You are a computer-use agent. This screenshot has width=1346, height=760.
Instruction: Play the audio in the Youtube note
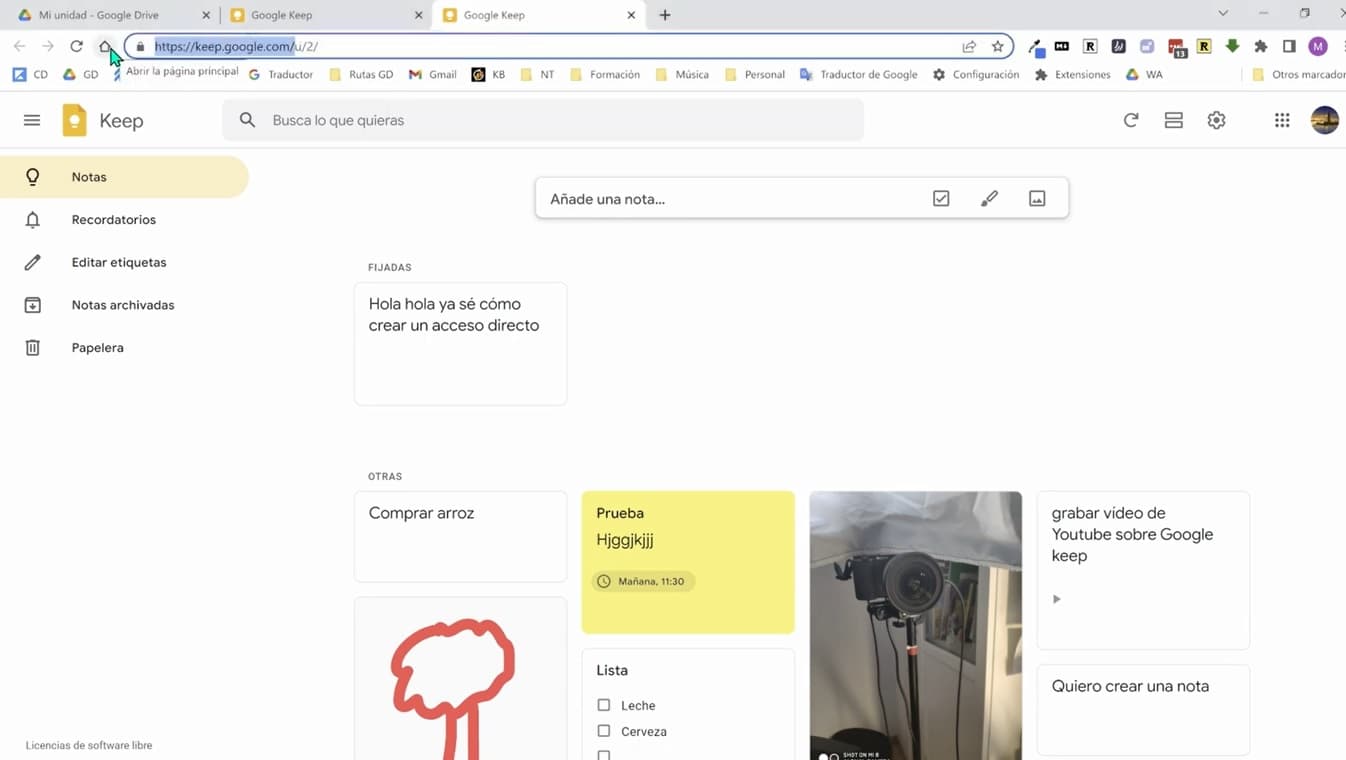[x=1057, y=599]
